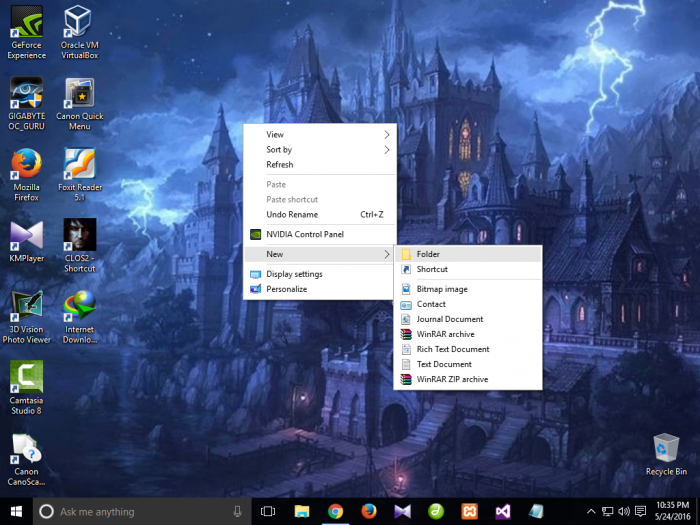700x525 pixels.
Task: Open the GeForce Experience desktop icon
Action: (27, 22)
